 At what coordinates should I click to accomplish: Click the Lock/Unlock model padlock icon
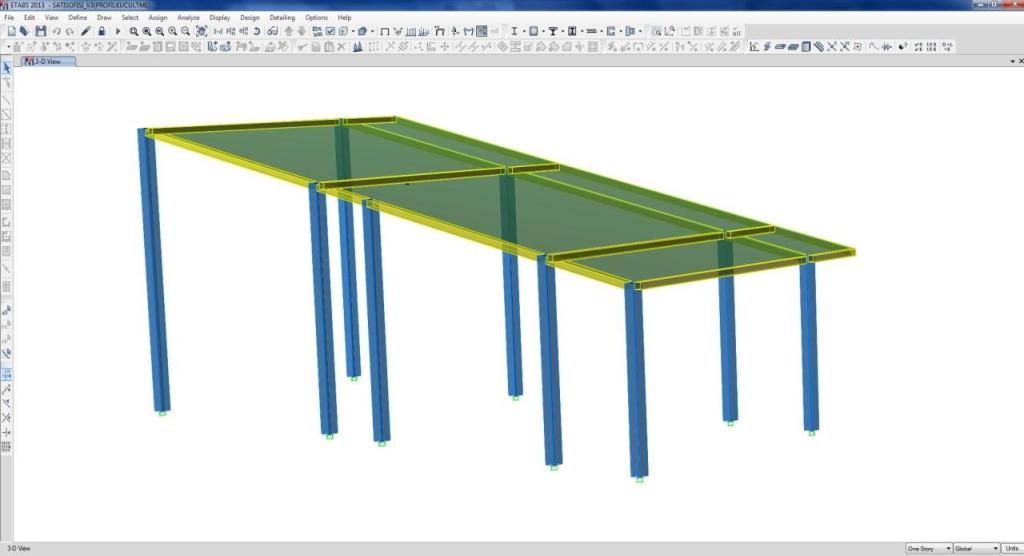102,31
